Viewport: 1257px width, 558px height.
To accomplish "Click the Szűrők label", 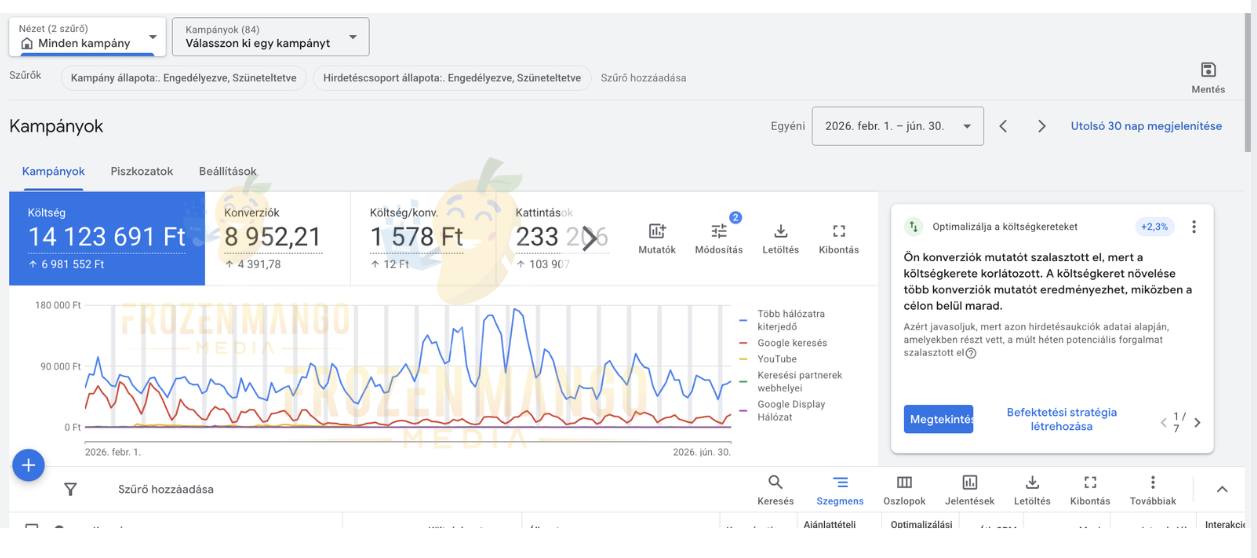I will [25, 75].
